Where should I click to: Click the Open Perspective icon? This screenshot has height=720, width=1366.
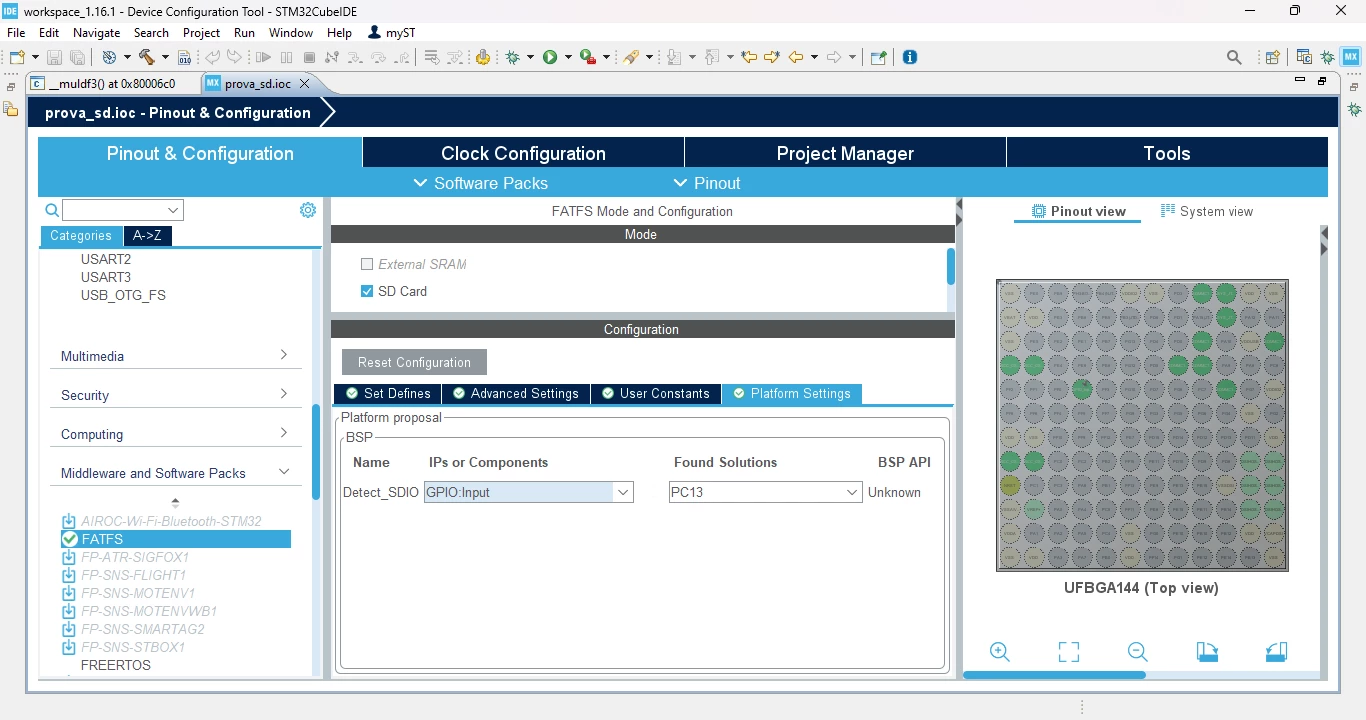click(x=1273, y=57)
